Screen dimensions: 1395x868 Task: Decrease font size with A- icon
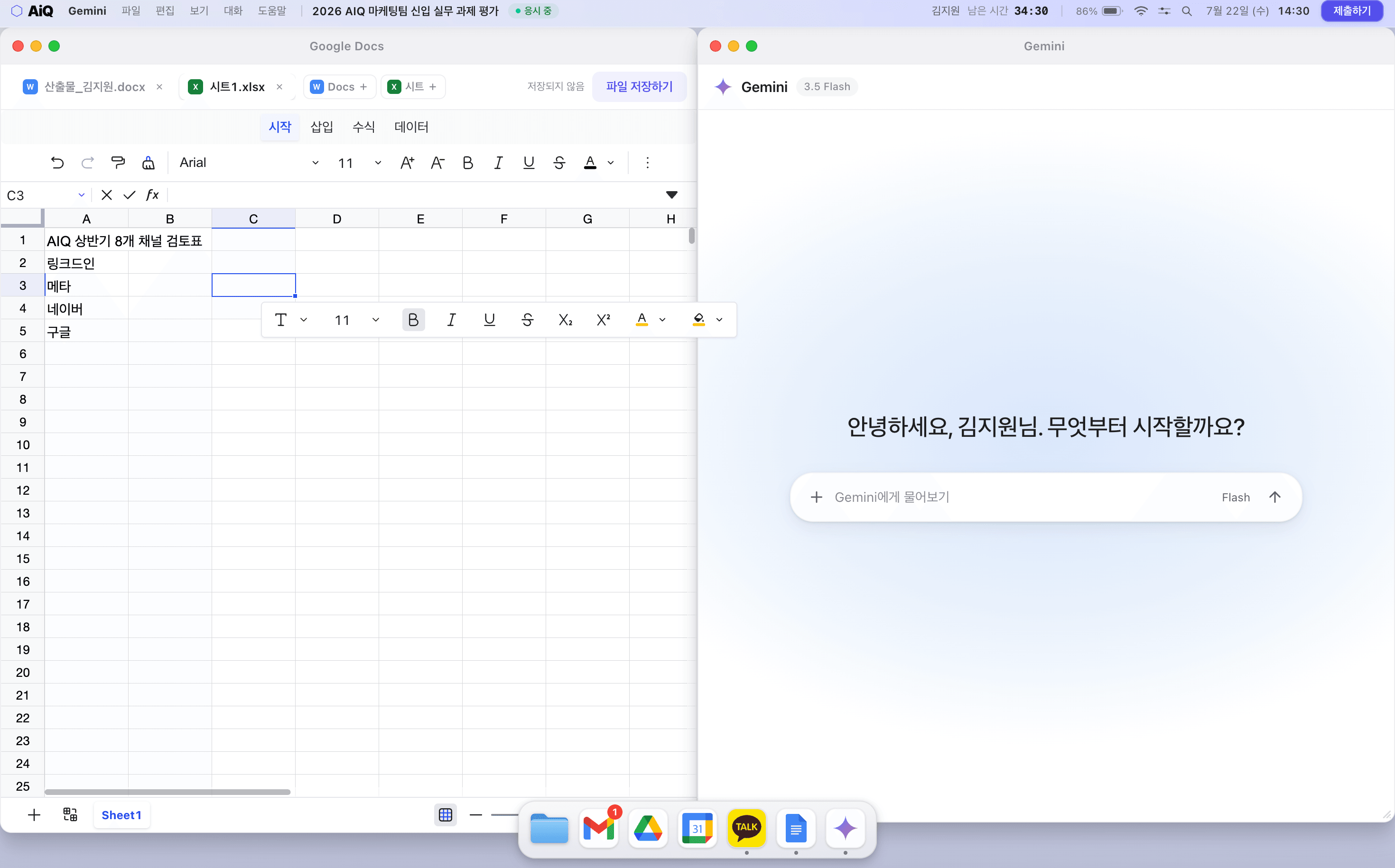pyautogui.click(x=437, y=163)
